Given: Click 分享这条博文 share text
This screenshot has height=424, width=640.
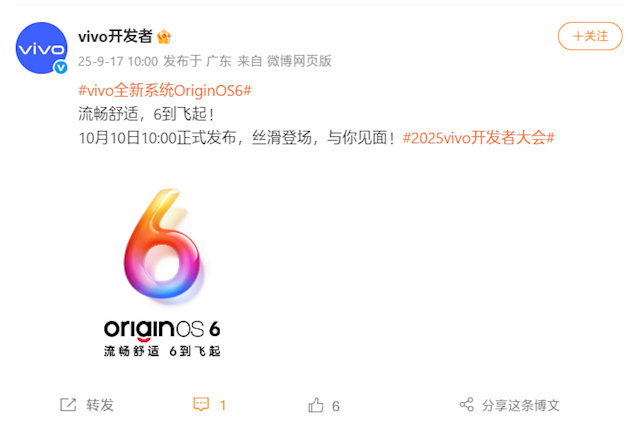Looking at the screenshot, I should coord(520,405).
